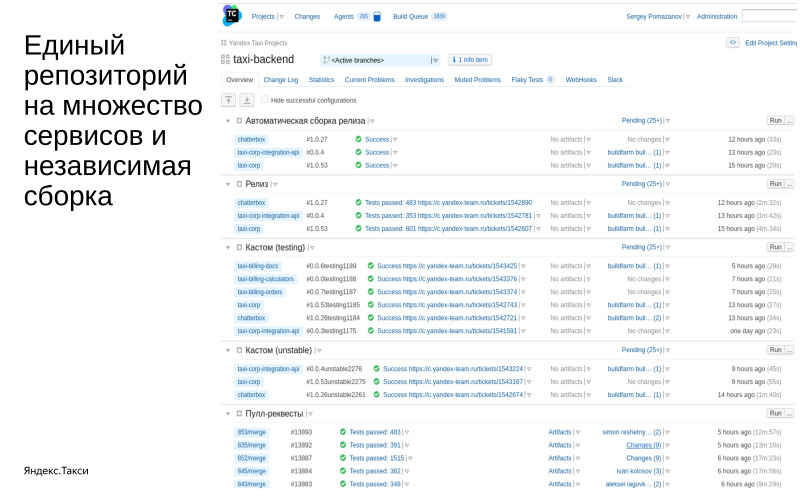
Task: Open the Active branches dropdown
Action: [x=380, y=60]
